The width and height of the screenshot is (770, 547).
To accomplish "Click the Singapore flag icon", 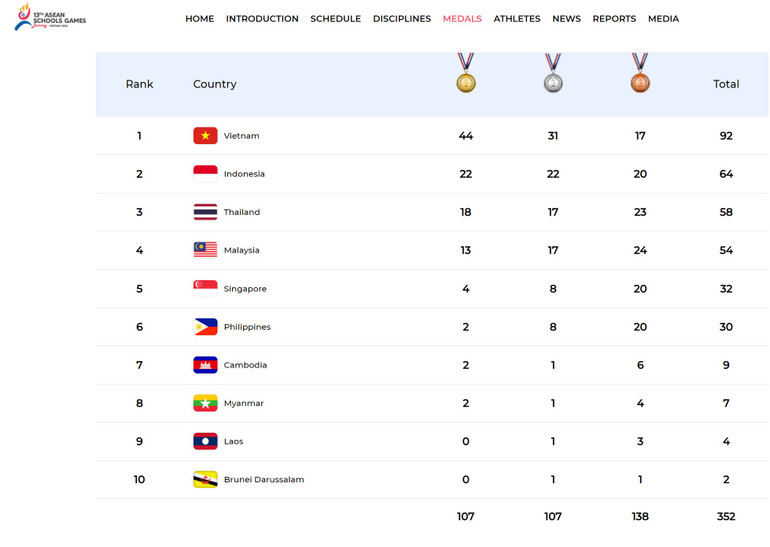I will pyautogui.click(x=205, y=289).
